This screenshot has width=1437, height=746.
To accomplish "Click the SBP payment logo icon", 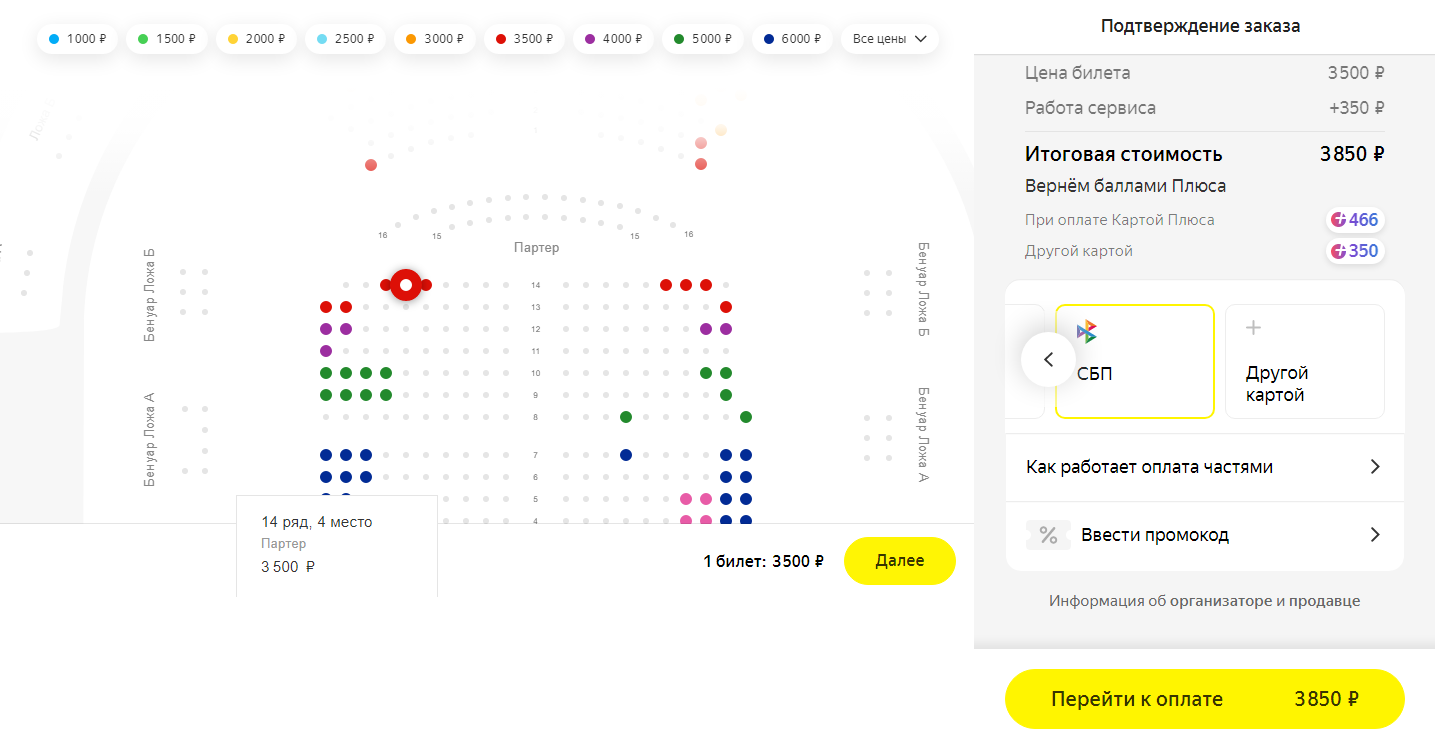I will click(x=1087, y=332).
